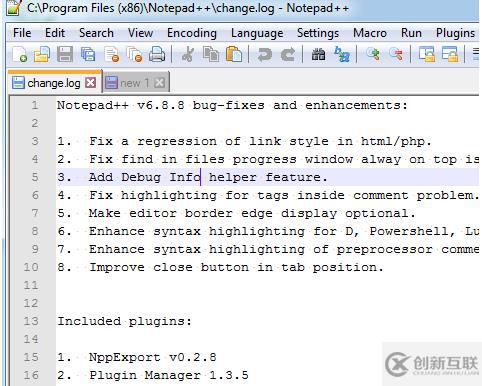Open the File menu
The height and width of the screenshot is (386, 482).
coord(22,33)
